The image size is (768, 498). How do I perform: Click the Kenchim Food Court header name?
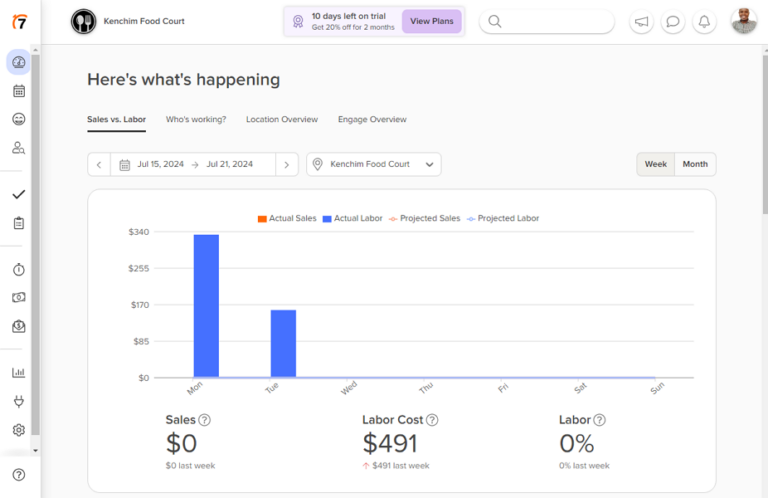click(144, 21)
